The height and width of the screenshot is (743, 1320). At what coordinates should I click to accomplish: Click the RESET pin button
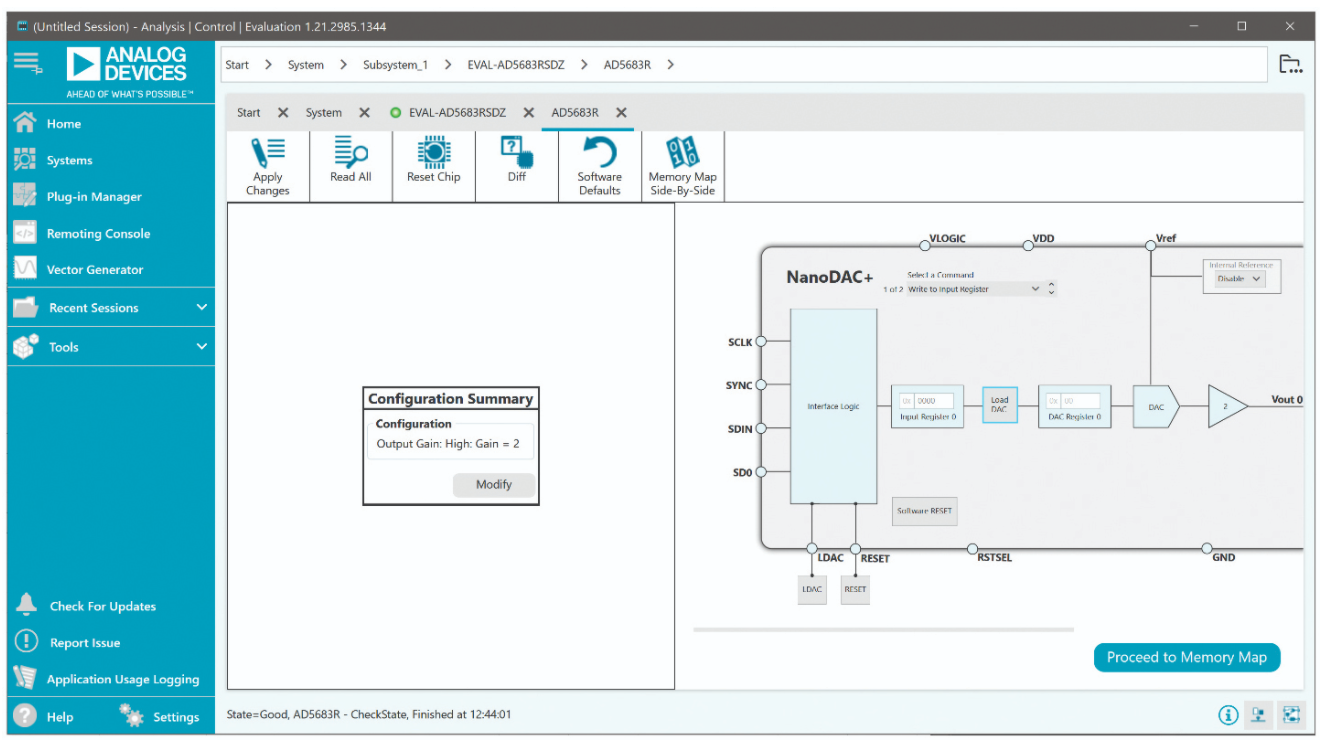(855, 589)
